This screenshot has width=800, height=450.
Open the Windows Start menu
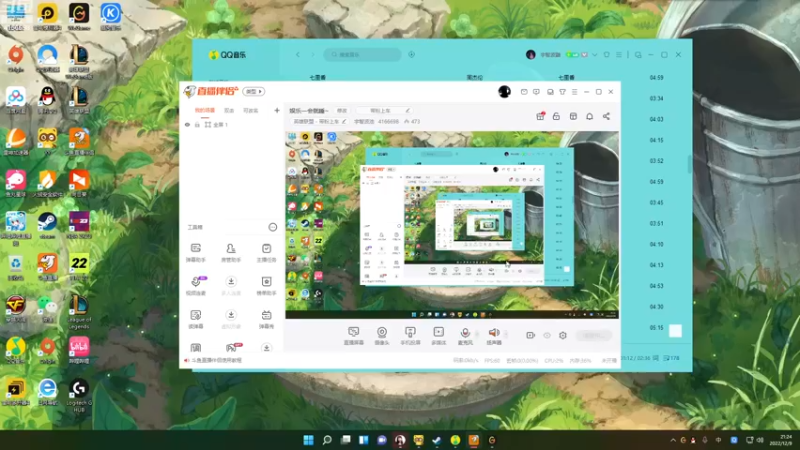pyautogui.click(x=308, y=440)
